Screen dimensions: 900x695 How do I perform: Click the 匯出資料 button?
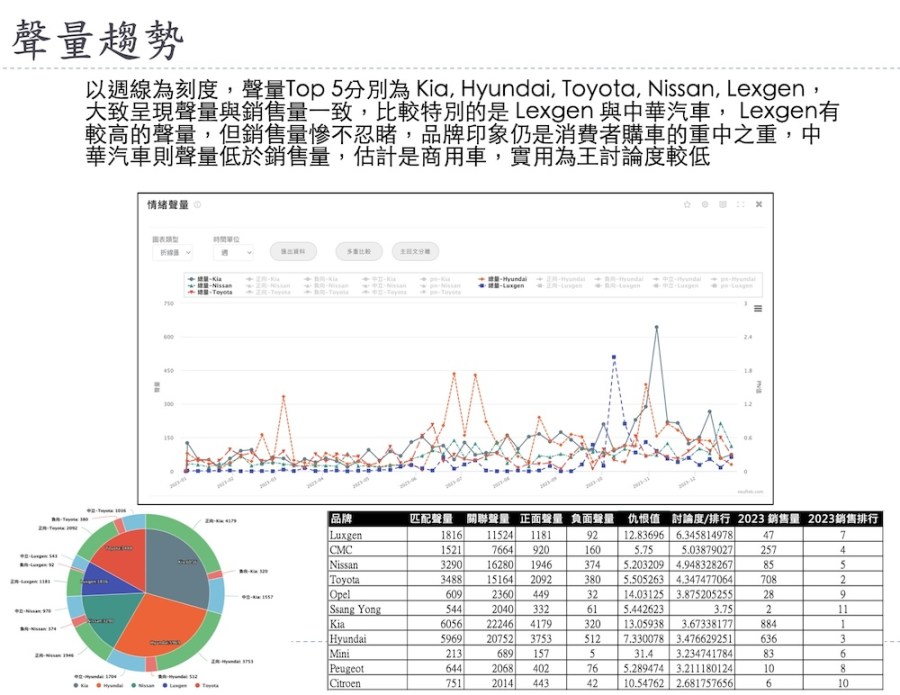pyautogui.click(x=293, y=251)
